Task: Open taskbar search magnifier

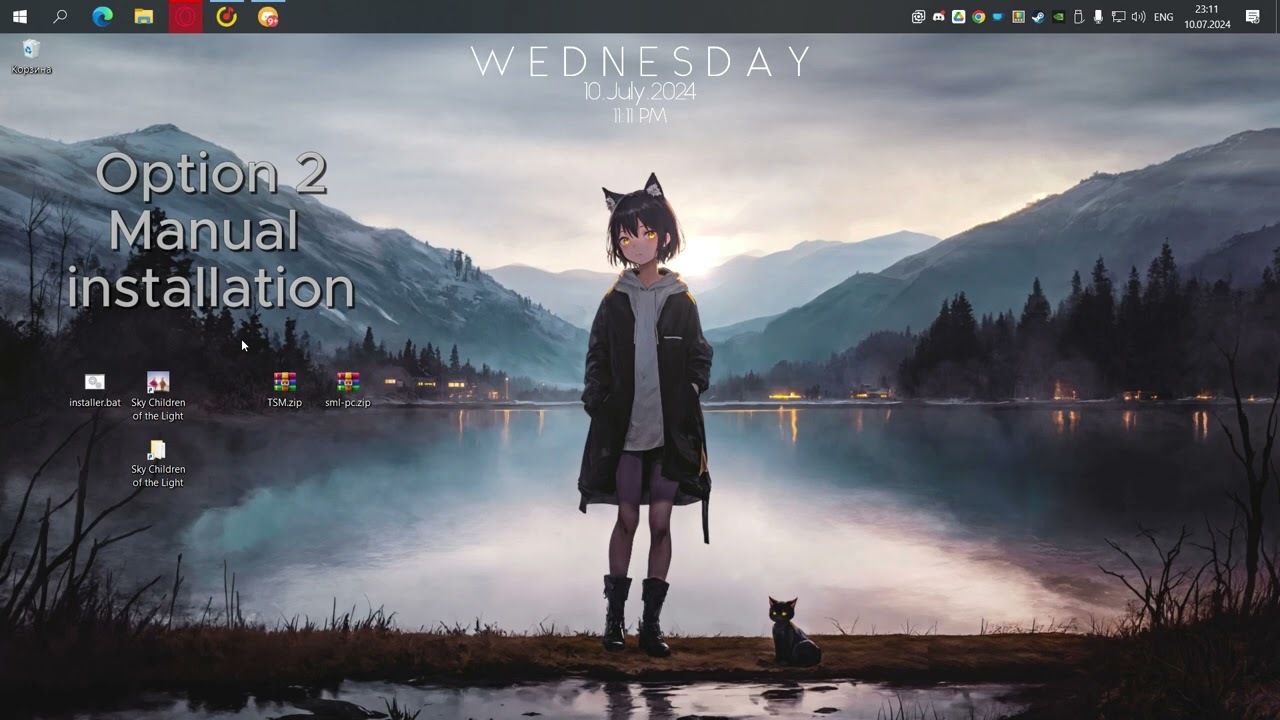Action: tap(60, 17)
